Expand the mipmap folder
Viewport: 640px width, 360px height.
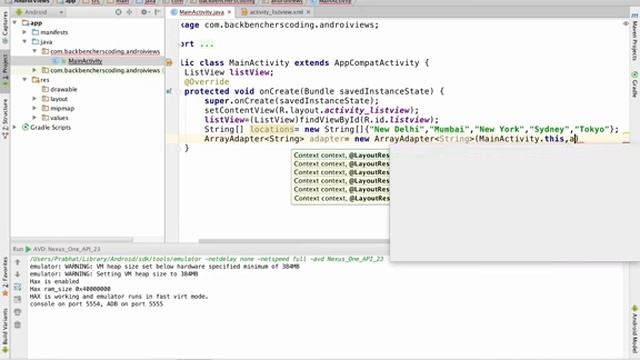click(x=34, y=108)
